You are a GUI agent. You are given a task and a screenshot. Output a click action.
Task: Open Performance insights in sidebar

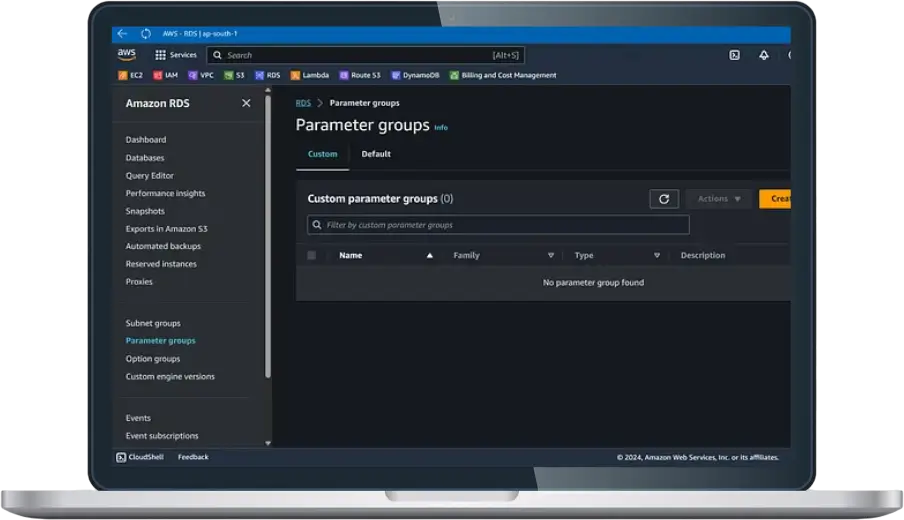[x=165, y=193]
